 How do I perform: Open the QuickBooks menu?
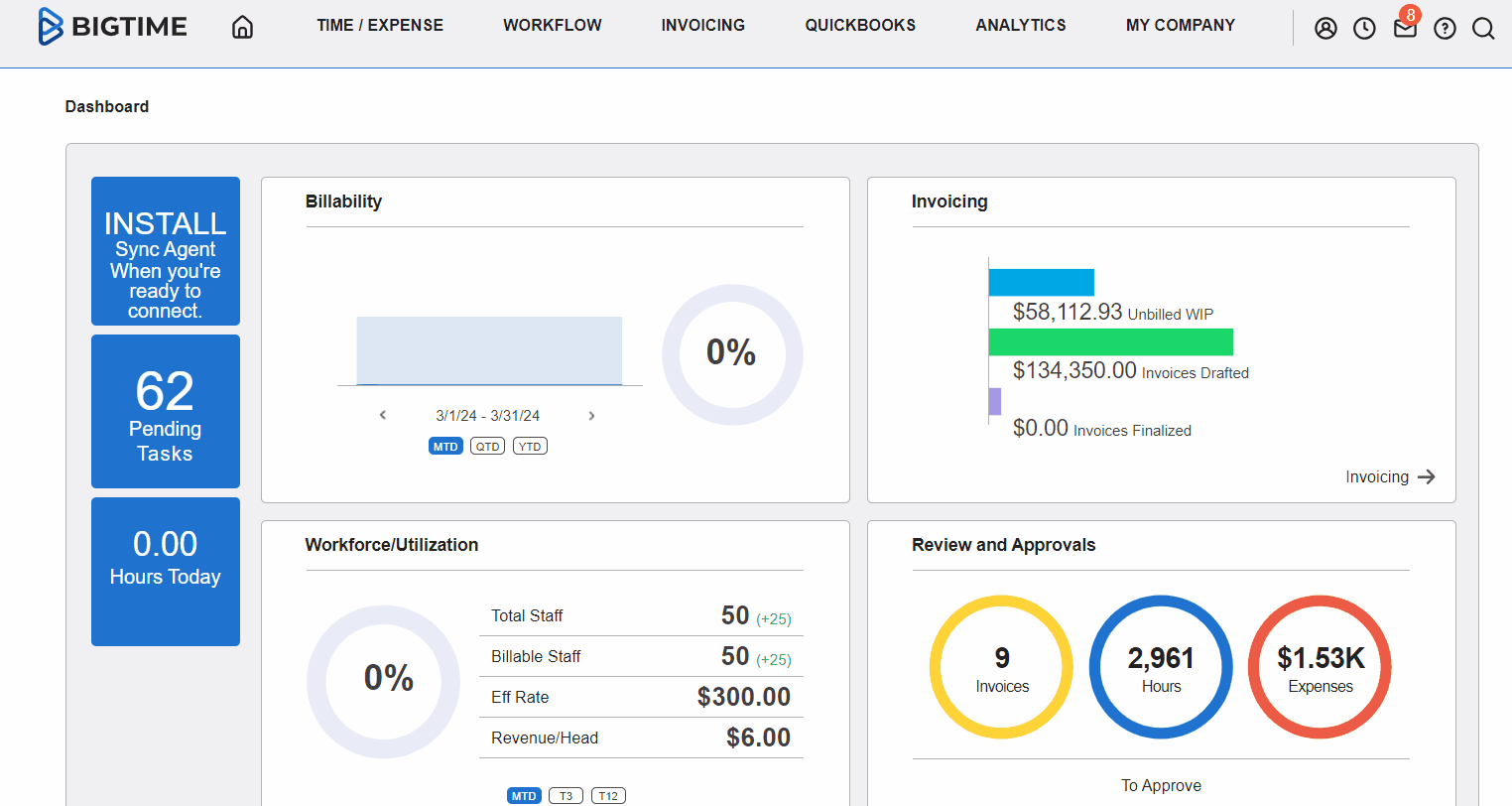[x=860, y=26]
